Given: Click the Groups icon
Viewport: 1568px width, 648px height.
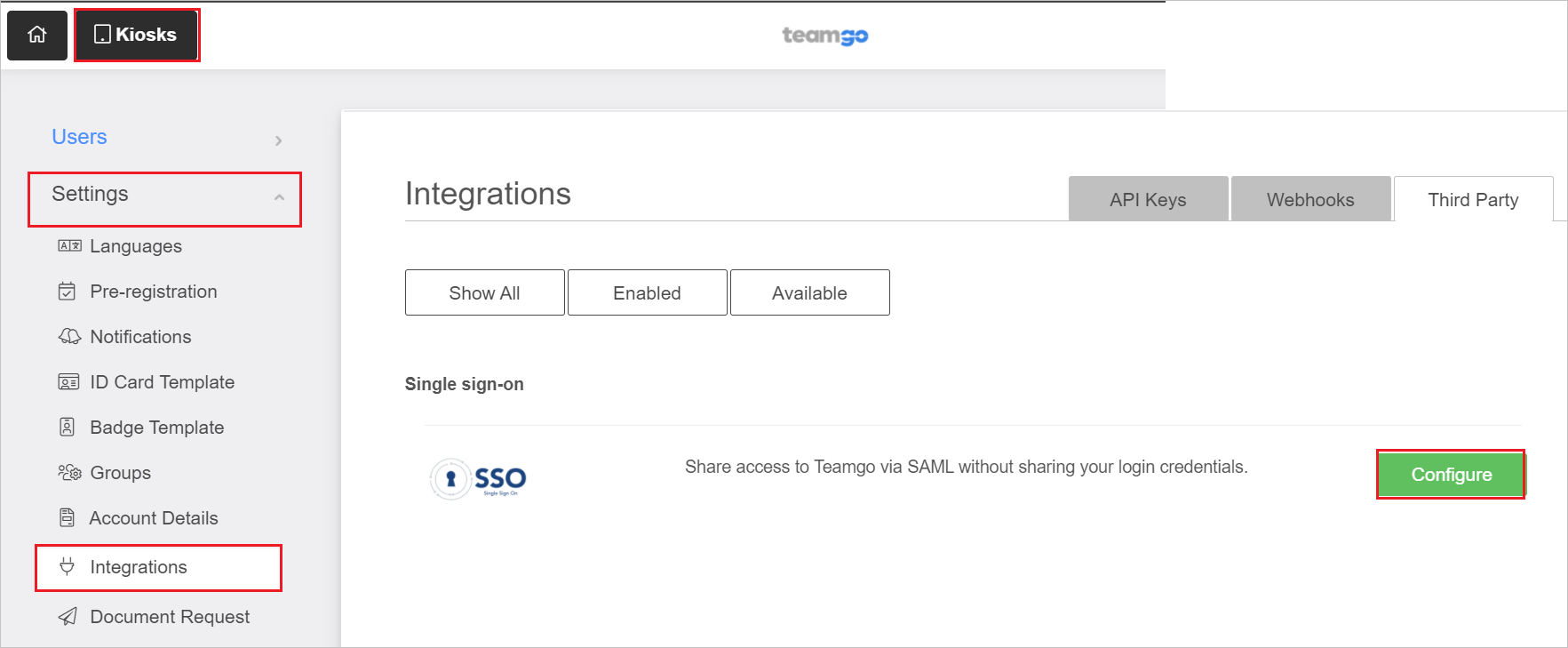Looking at the screenshot, I should coord(69,473).
